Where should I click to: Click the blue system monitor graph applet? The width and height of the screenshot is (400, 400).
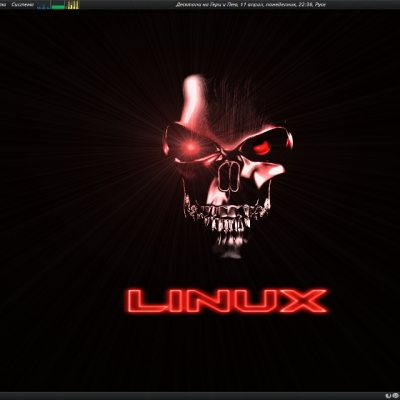click(x=43, y=5)
